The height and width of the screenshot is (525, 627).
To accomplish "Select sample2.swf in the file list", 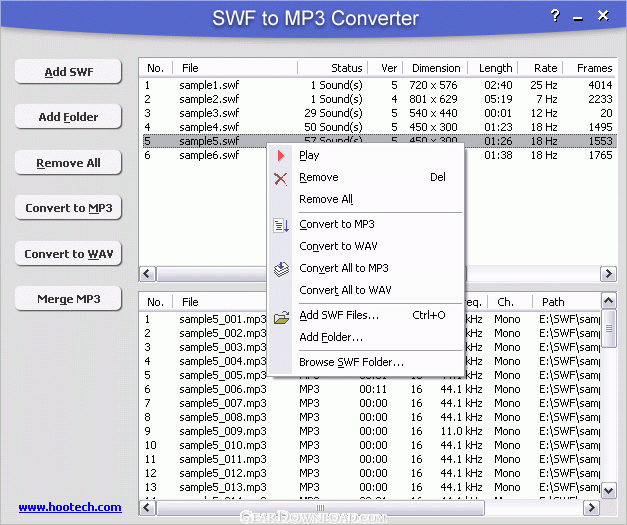I will point(209,99).
